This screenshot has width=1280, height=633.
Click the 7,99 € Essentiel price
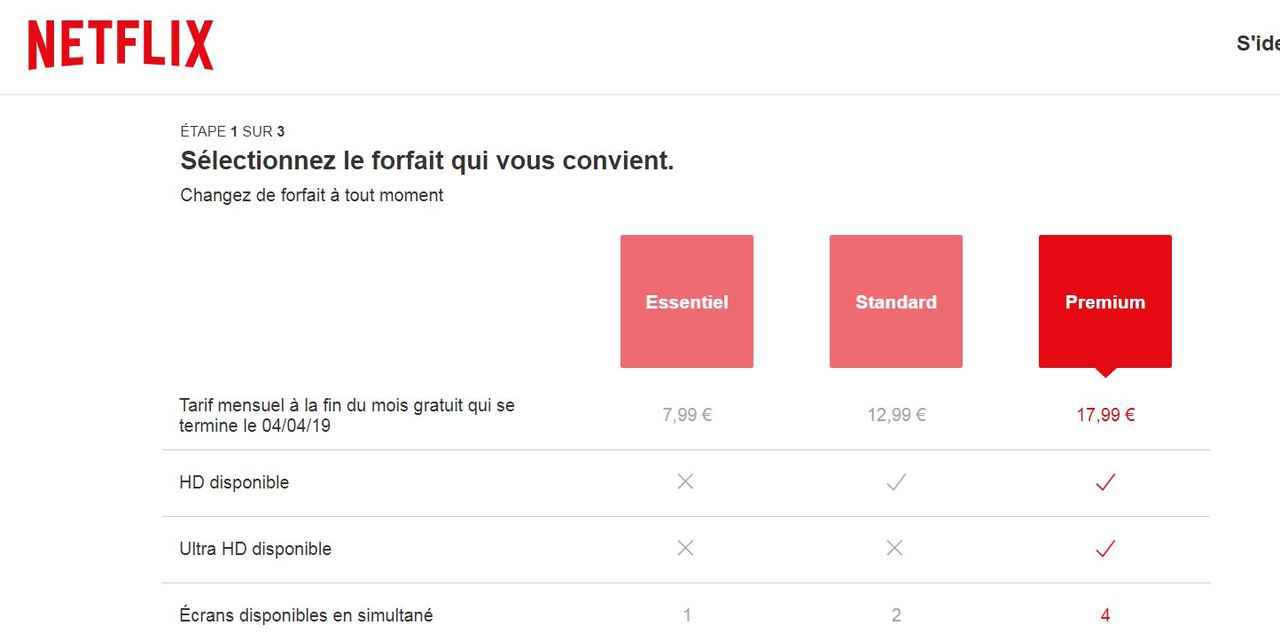coord(687,415)
